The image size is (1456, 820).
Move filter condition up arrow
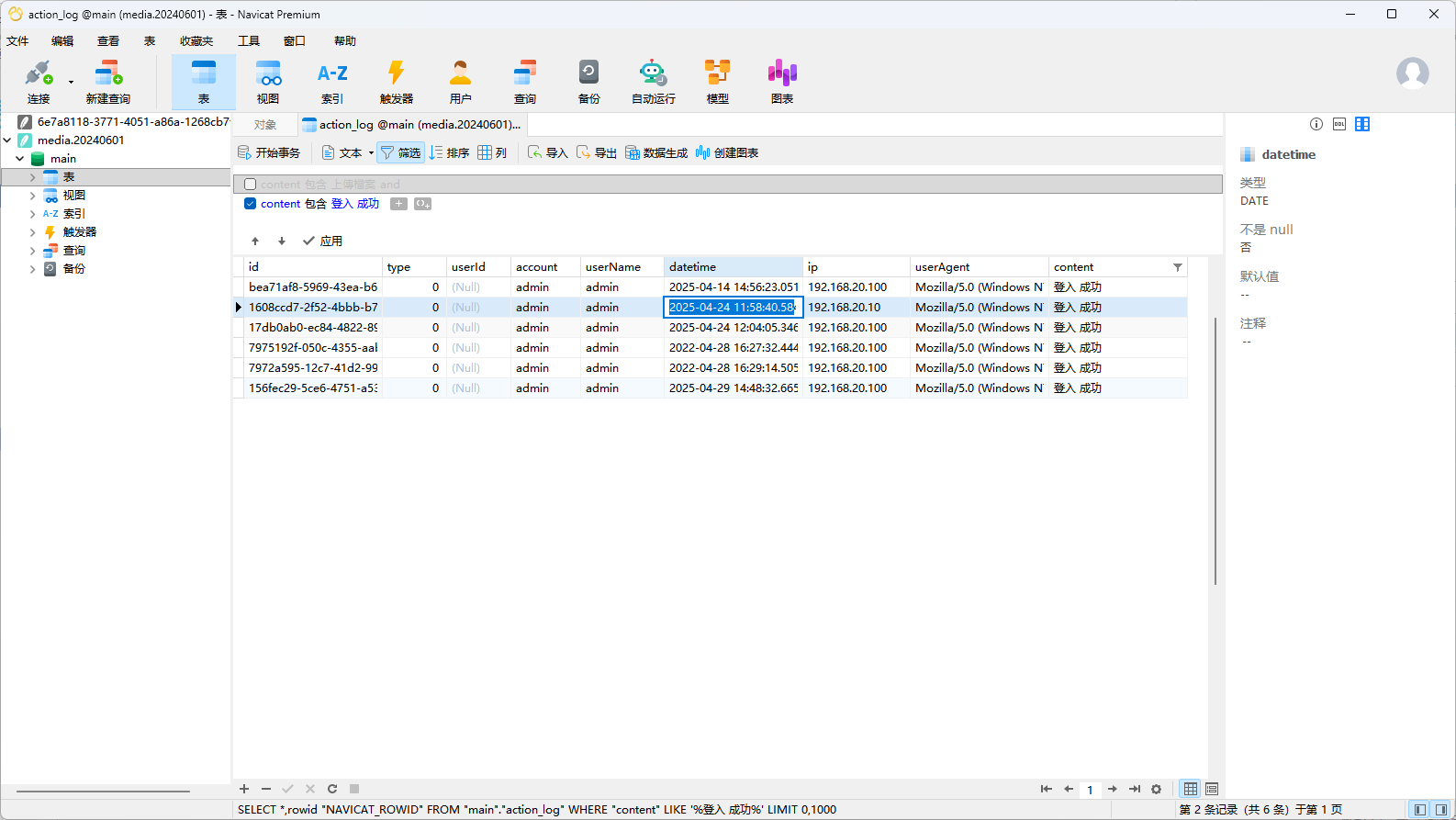(x=255, y=242)
